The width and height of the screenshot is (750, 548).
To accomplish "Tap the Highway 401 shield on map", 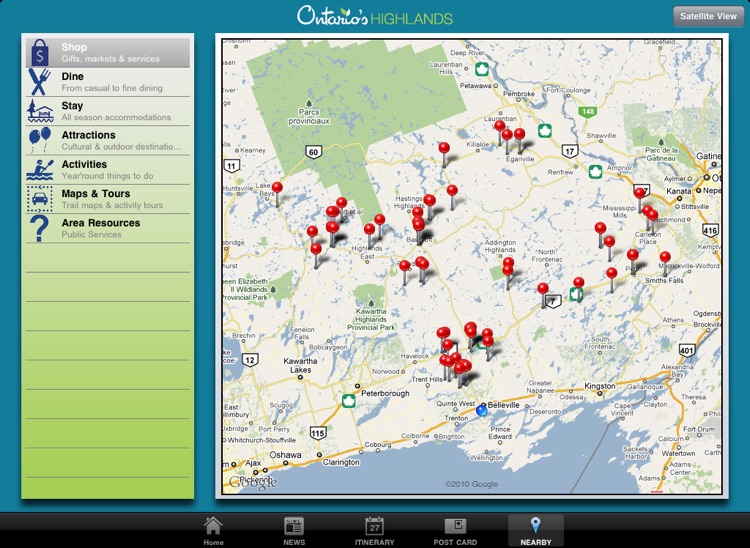I will click(687, 351).
